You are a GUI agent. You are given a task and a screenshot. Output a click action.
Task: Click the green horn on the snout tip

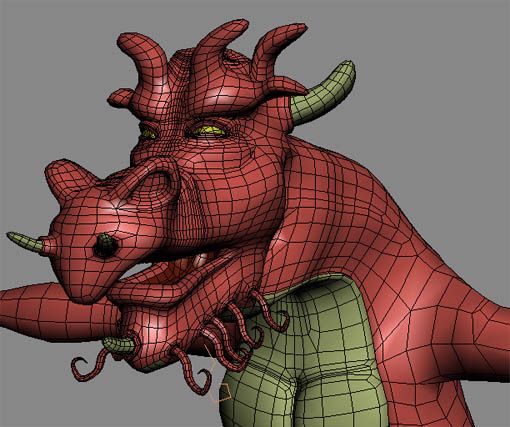(25, 241)
